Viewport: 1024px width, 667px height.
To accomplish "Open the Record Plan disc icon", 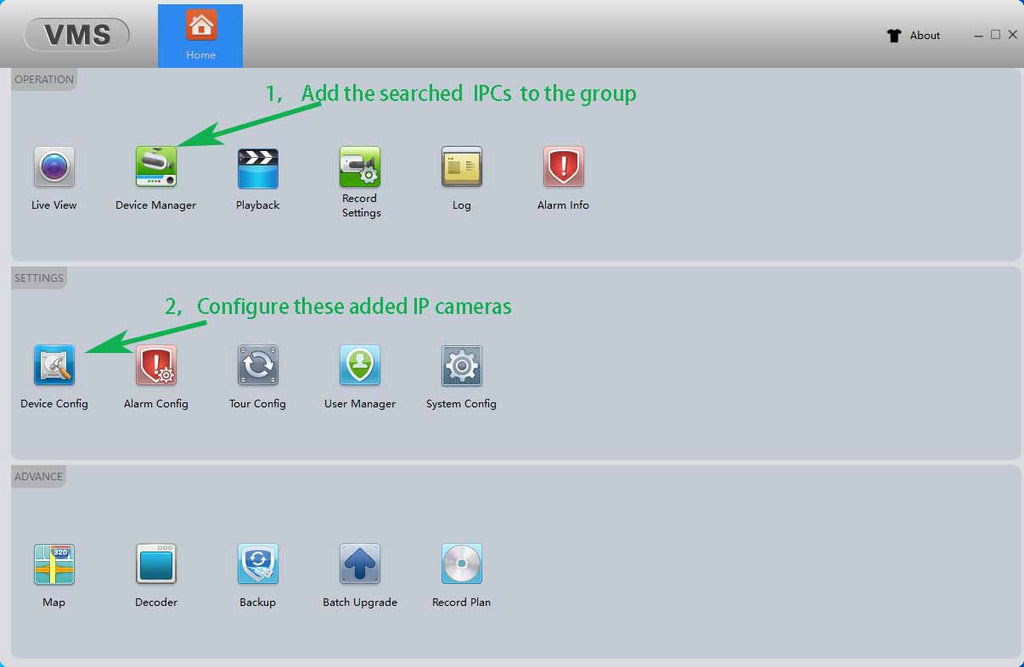I will [x=462, y=564].
